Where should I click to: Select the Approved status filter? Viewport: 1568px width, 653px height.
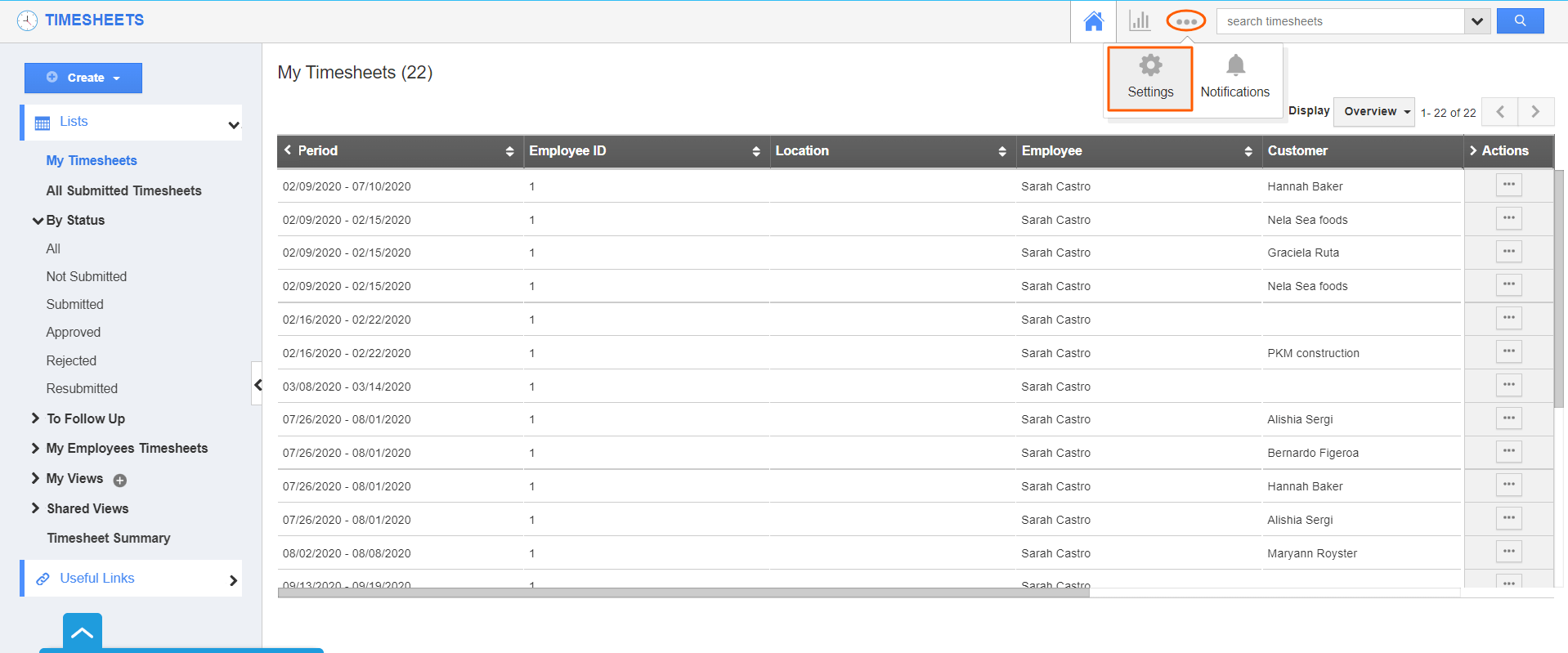pyautogui.click(x=74, y=332)
